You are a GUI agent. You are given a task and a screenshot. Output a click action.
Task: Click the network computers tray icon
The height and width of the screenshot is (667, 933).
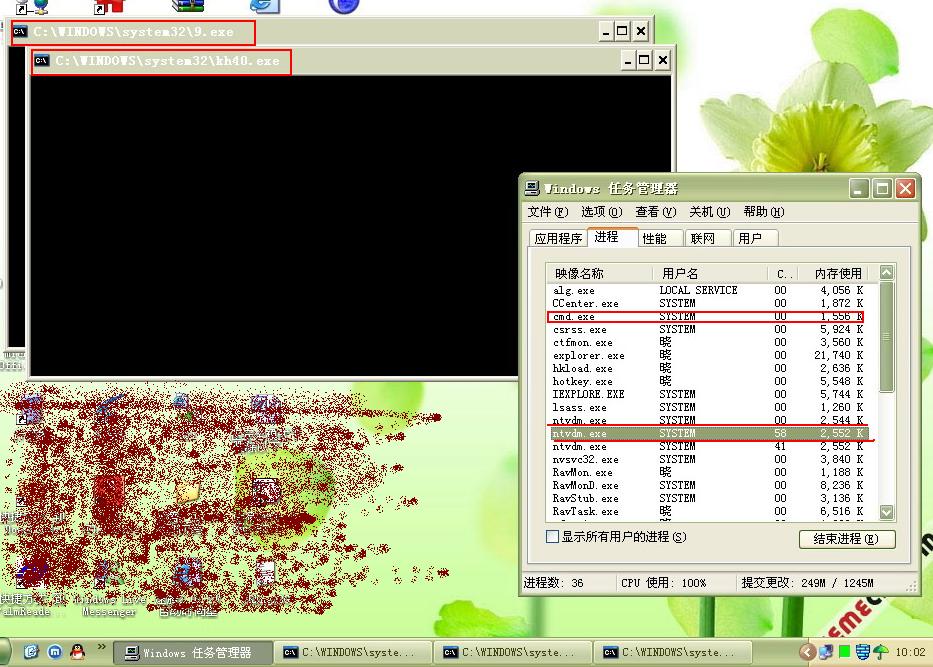tap(825, 652)
